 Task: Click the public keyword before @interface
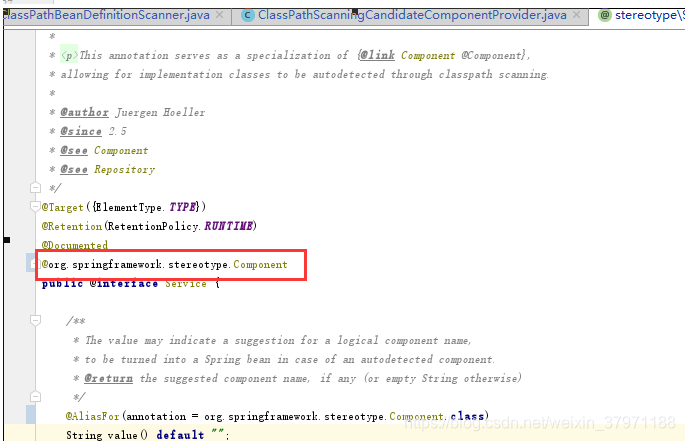(x=62, y=284)
